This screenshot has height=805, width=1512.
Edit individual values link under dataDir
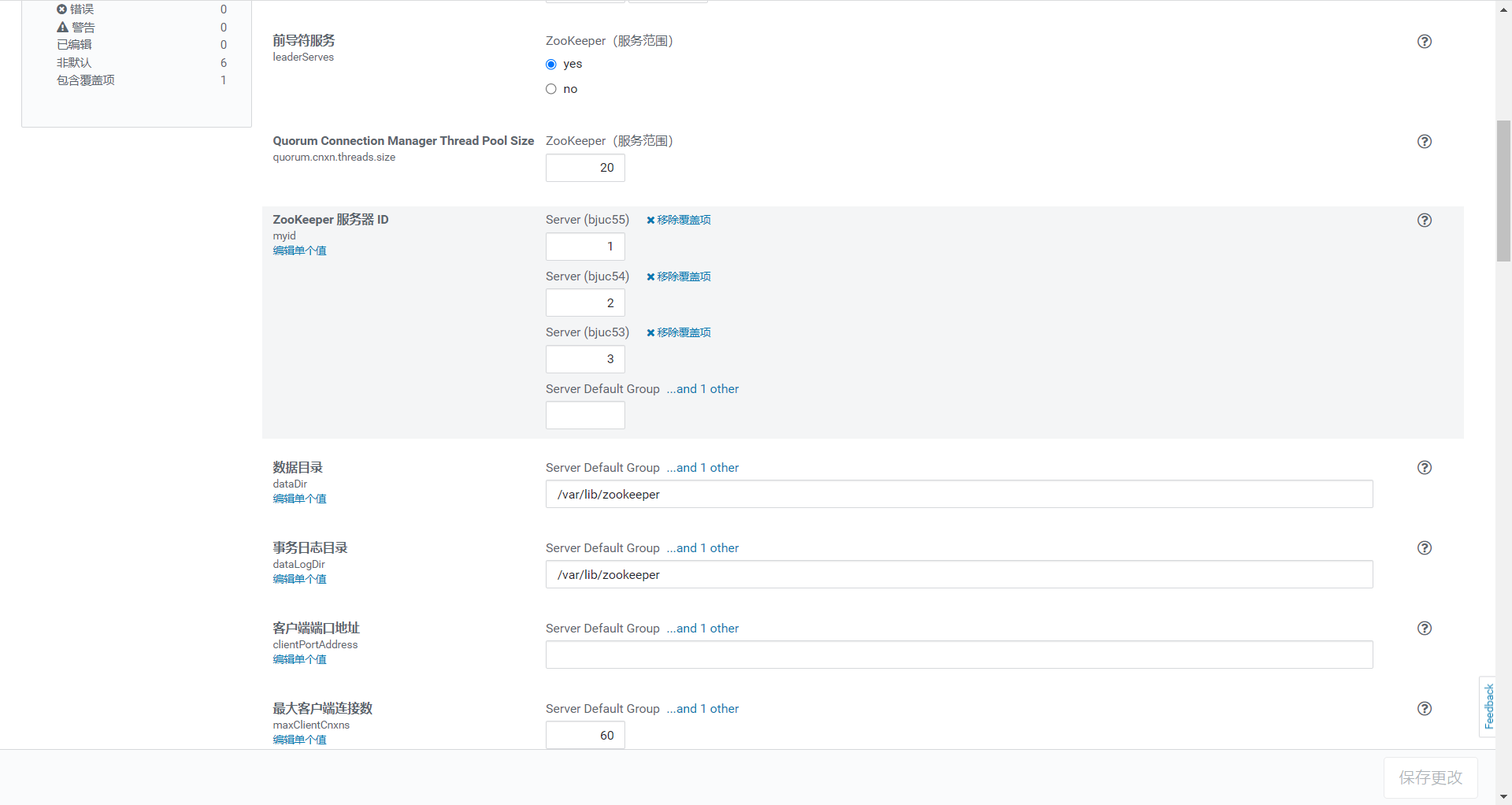pos(299,499)
